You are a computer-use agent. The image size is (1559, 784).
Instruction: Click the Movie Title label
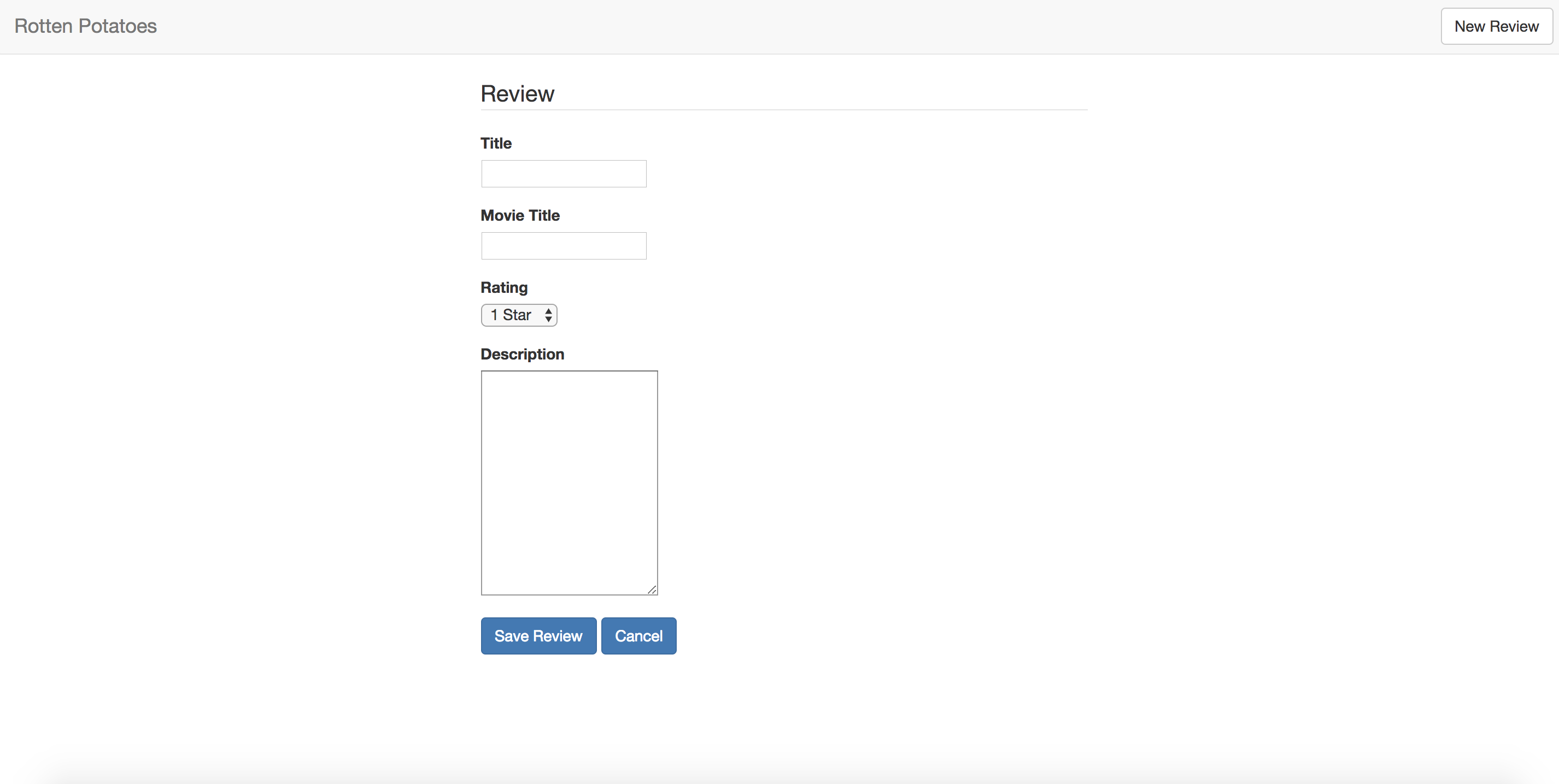tap(519, 215)
